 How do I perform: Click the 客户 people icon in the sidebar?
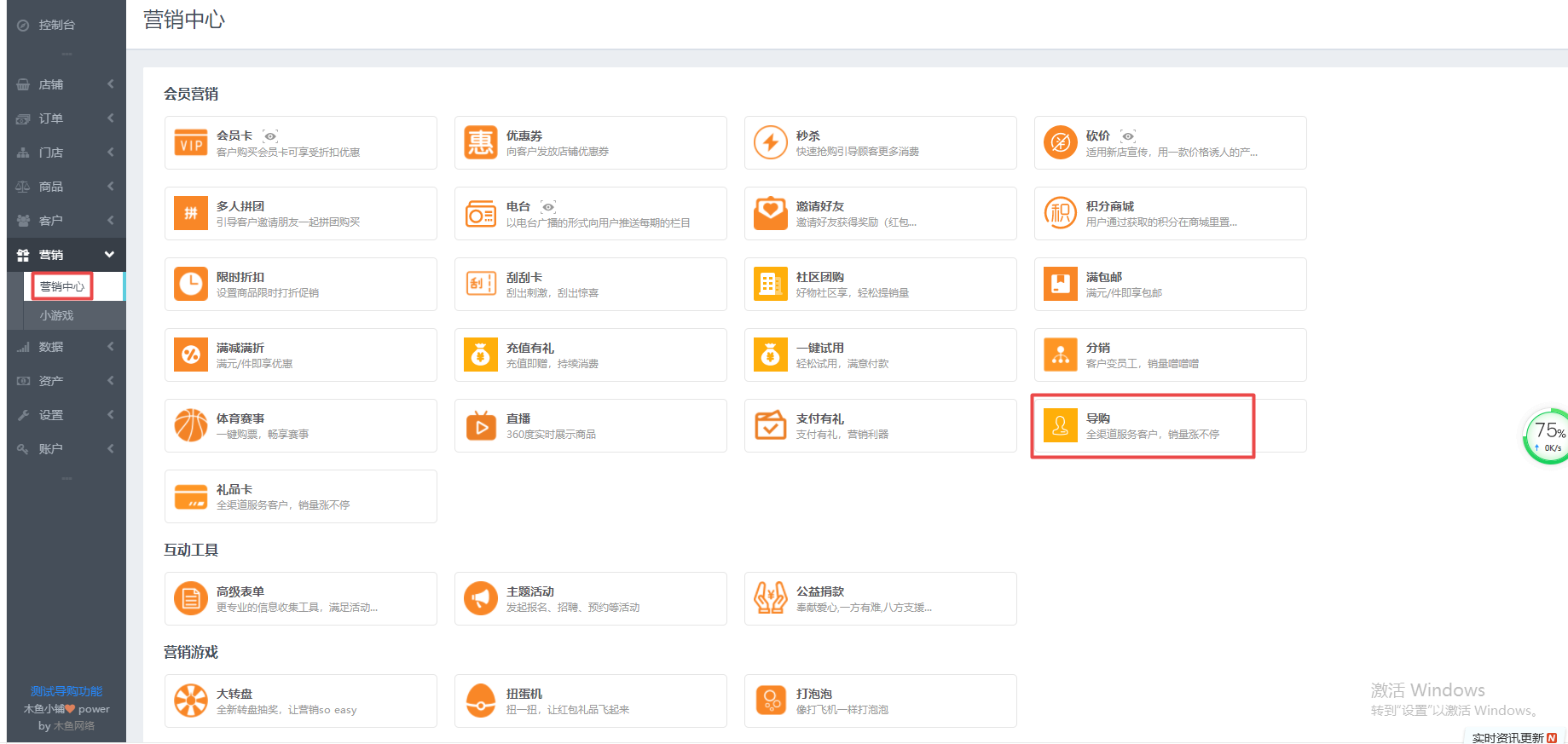(x=23, y=221)
